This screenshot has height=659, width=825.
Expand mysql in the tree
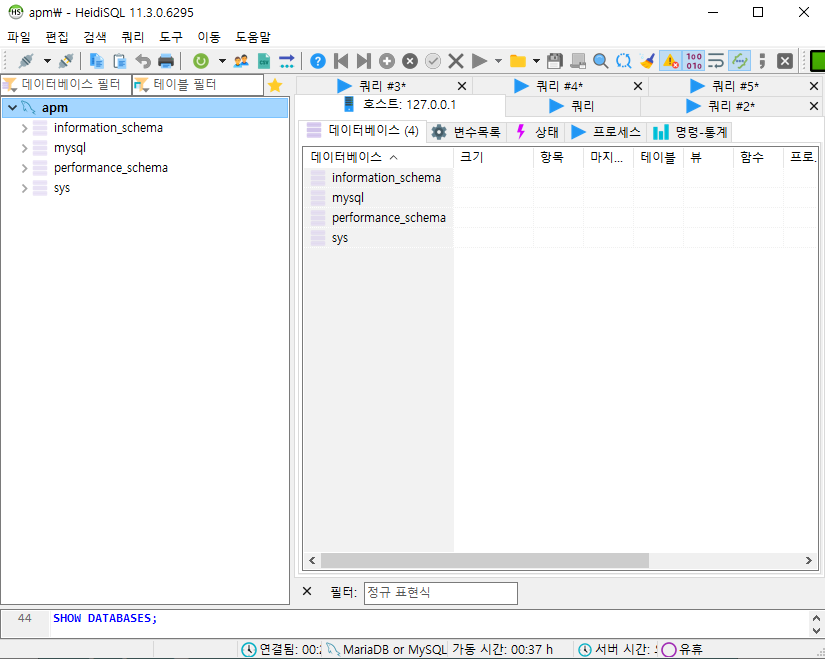pyautogui.click(x=24, y=148)
